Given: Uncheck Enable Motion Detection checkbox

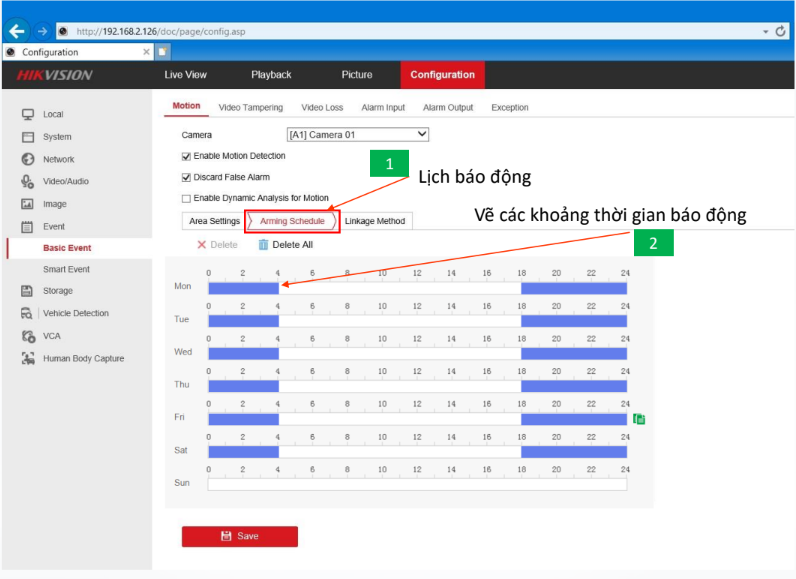Looking at the screenshot, I should click(186, 156).
